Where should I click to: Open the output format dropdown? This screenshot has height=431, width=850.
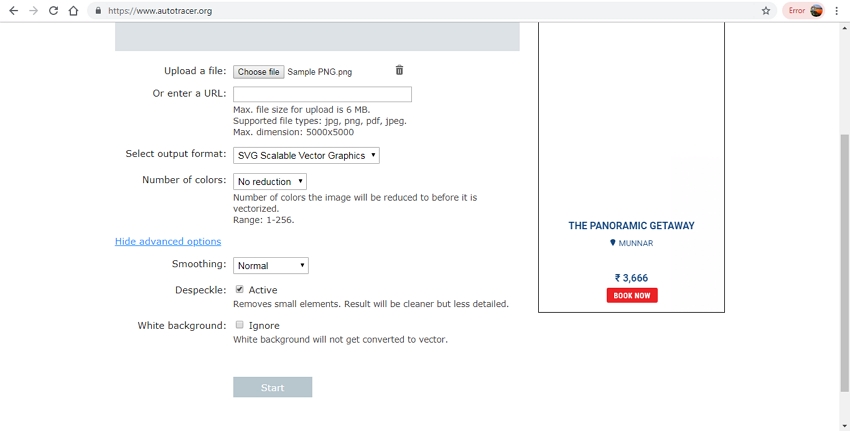[306, 155]
